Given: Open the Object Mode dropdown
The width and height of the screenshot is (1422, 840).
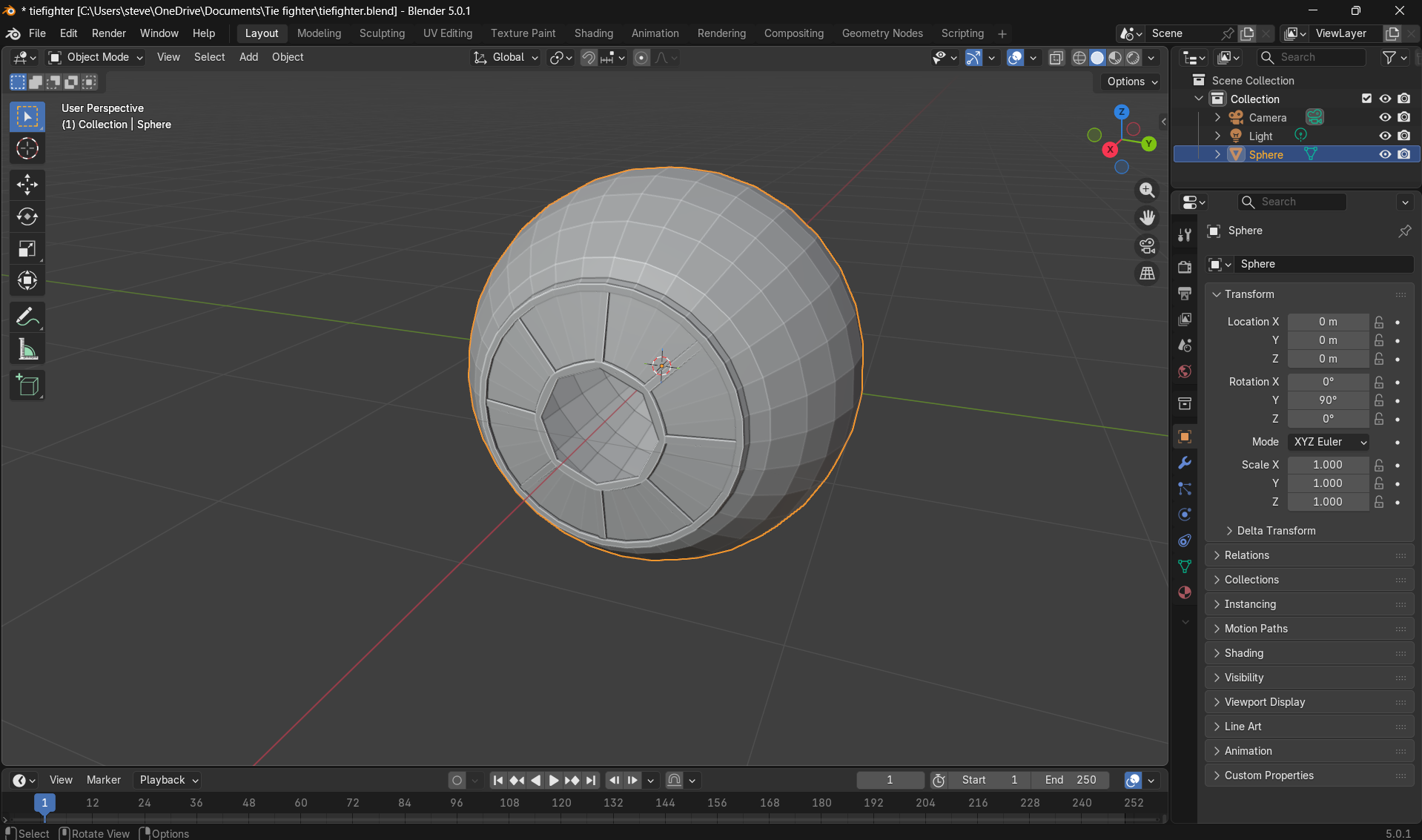Looking at the screenshot, I should coord(96,57).
